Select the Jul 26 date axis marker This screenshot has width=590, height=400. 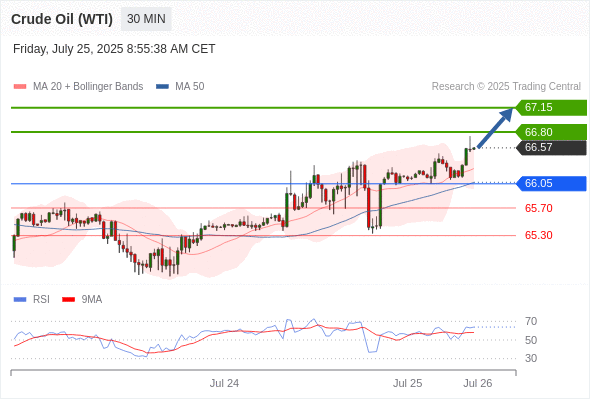pos(477,383)
